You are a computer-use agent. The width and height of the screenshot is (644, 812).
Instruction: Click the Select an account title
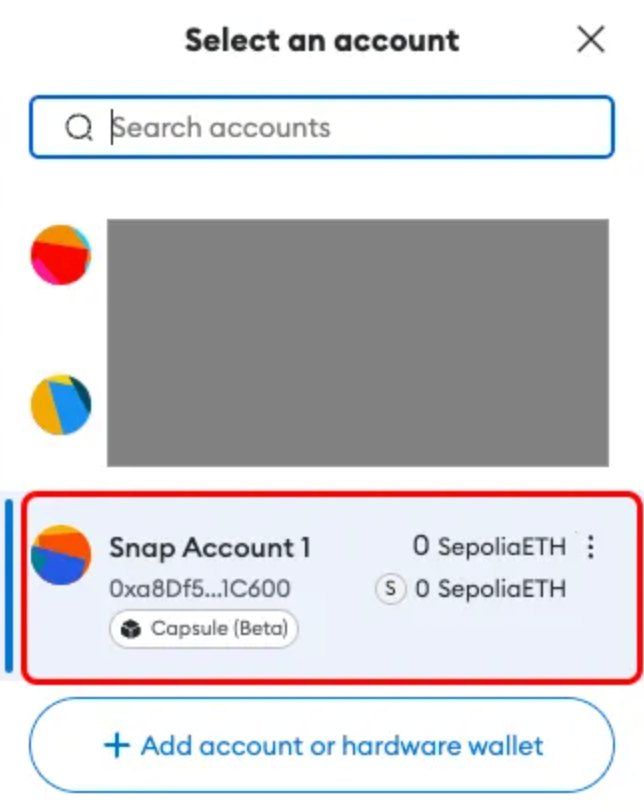(321, 40)
